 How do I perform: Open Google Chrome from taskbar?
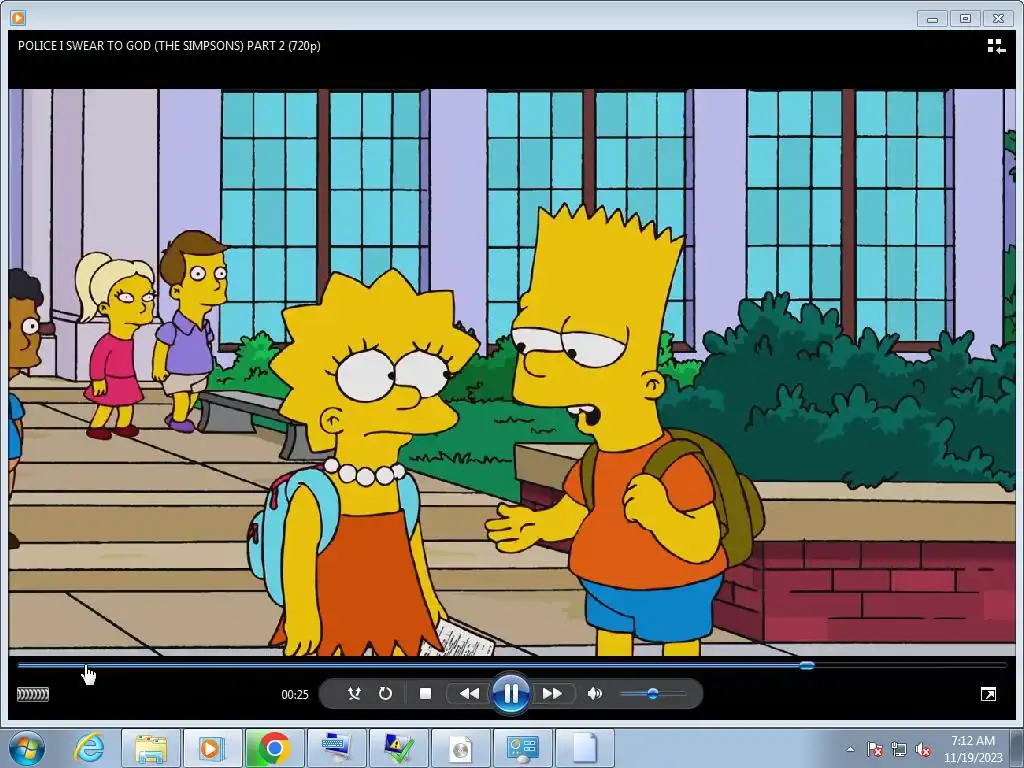click(x=274, y=748)
